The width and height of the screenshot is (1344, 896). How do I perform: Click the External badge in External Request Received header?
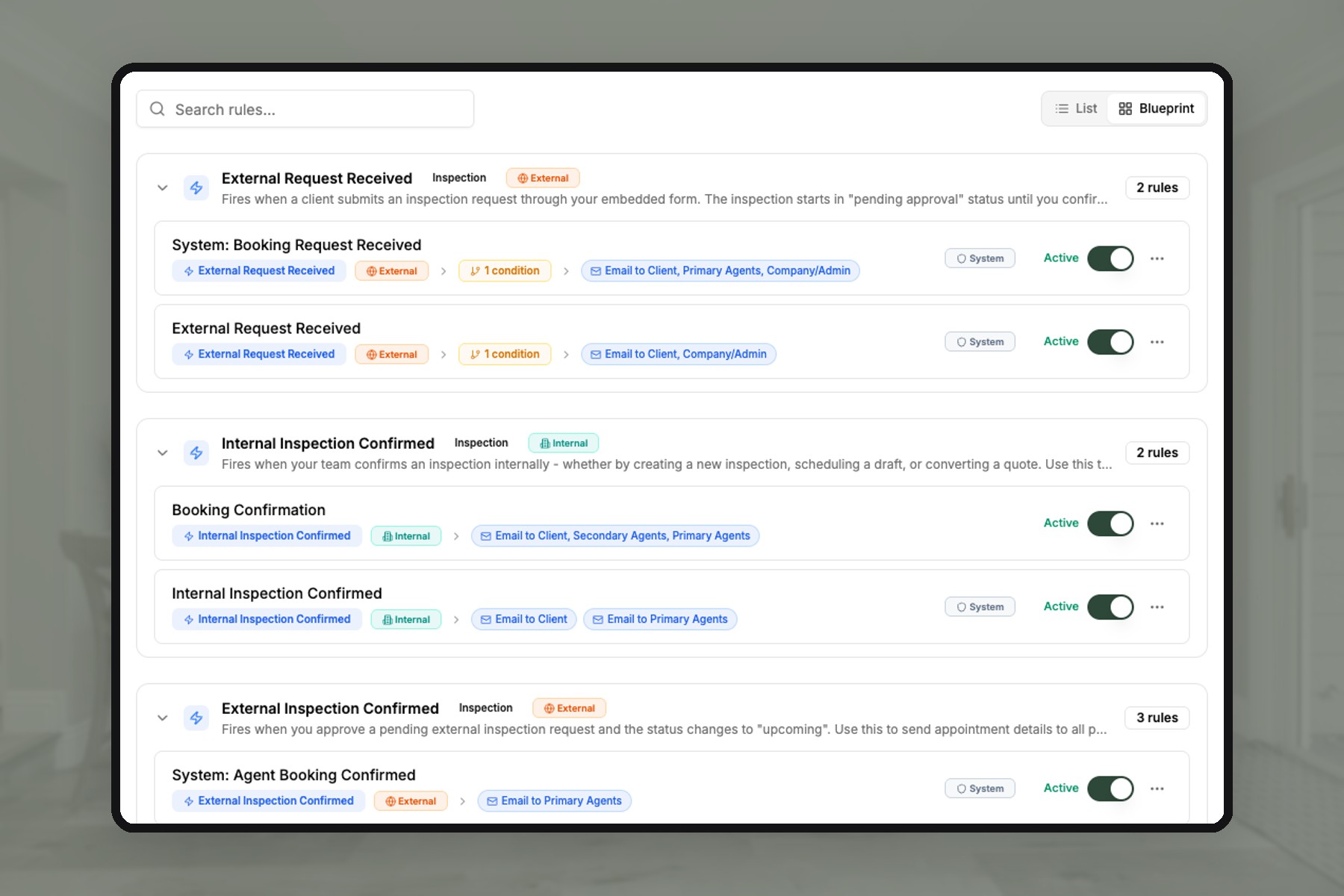tap(543, 178)
